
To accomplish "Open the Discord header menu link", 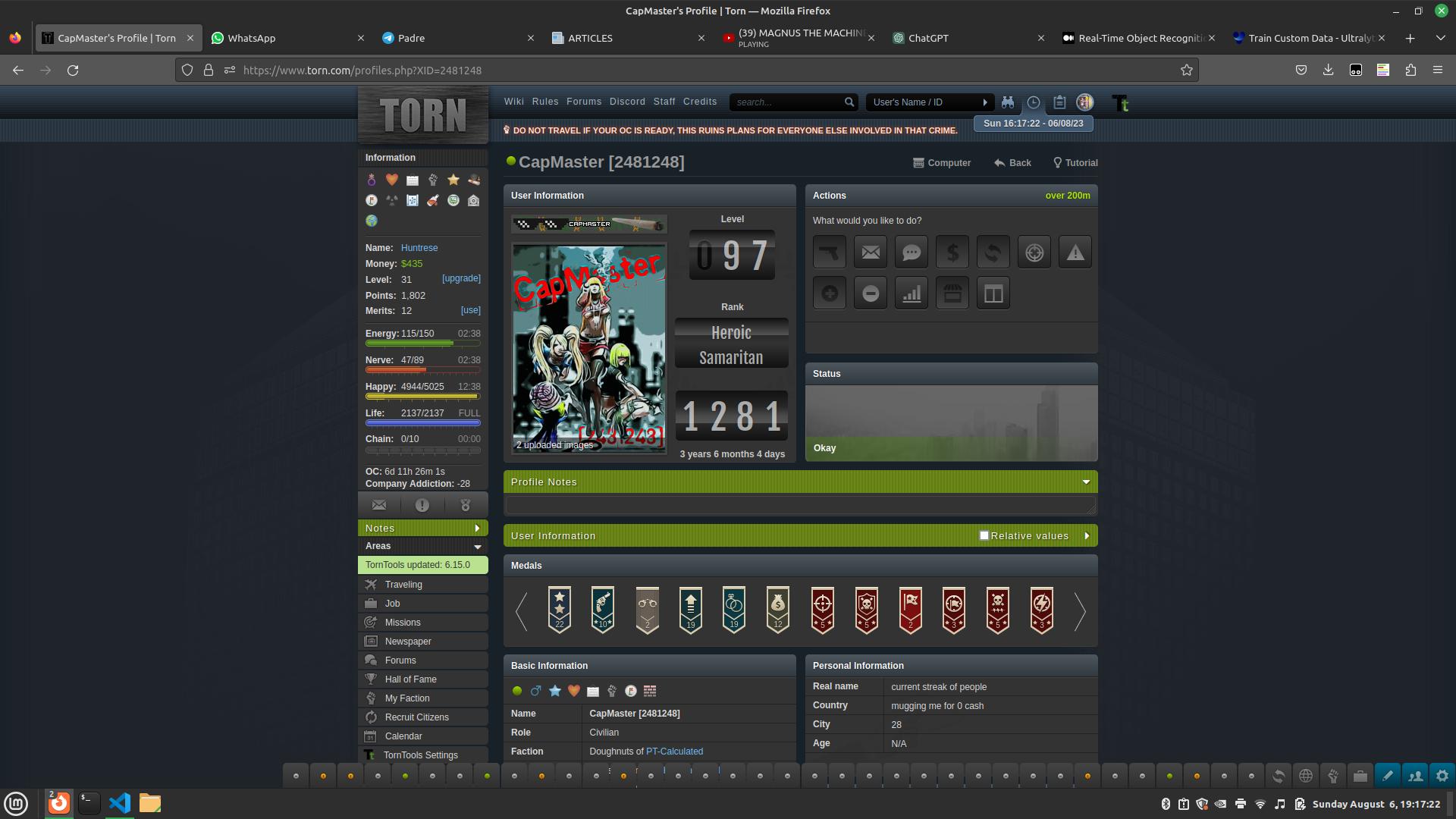I will (627, 102).
